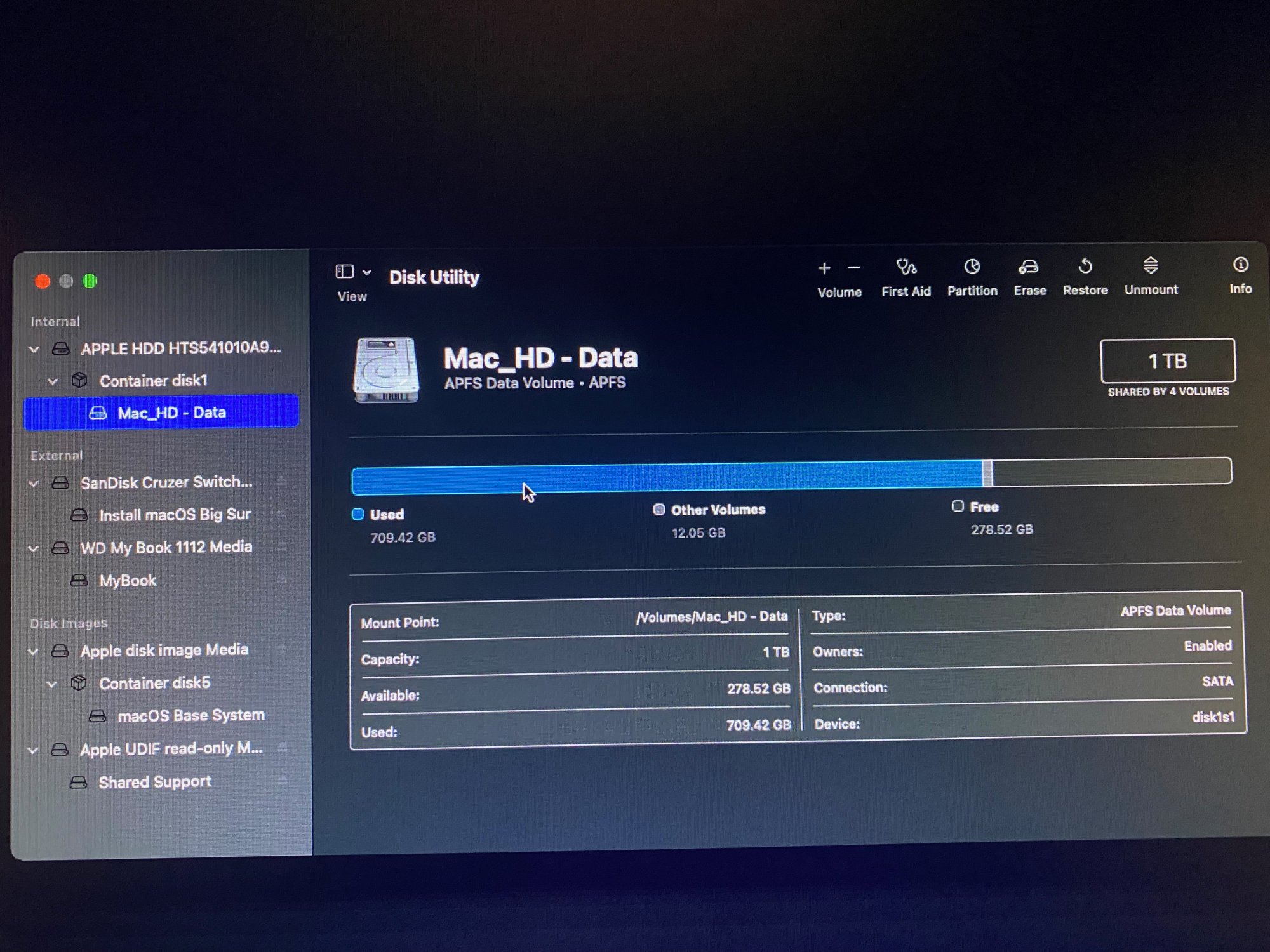Select the Restore arrow icon
Screen dimensions: 1270x952
tap(1085, 267)
